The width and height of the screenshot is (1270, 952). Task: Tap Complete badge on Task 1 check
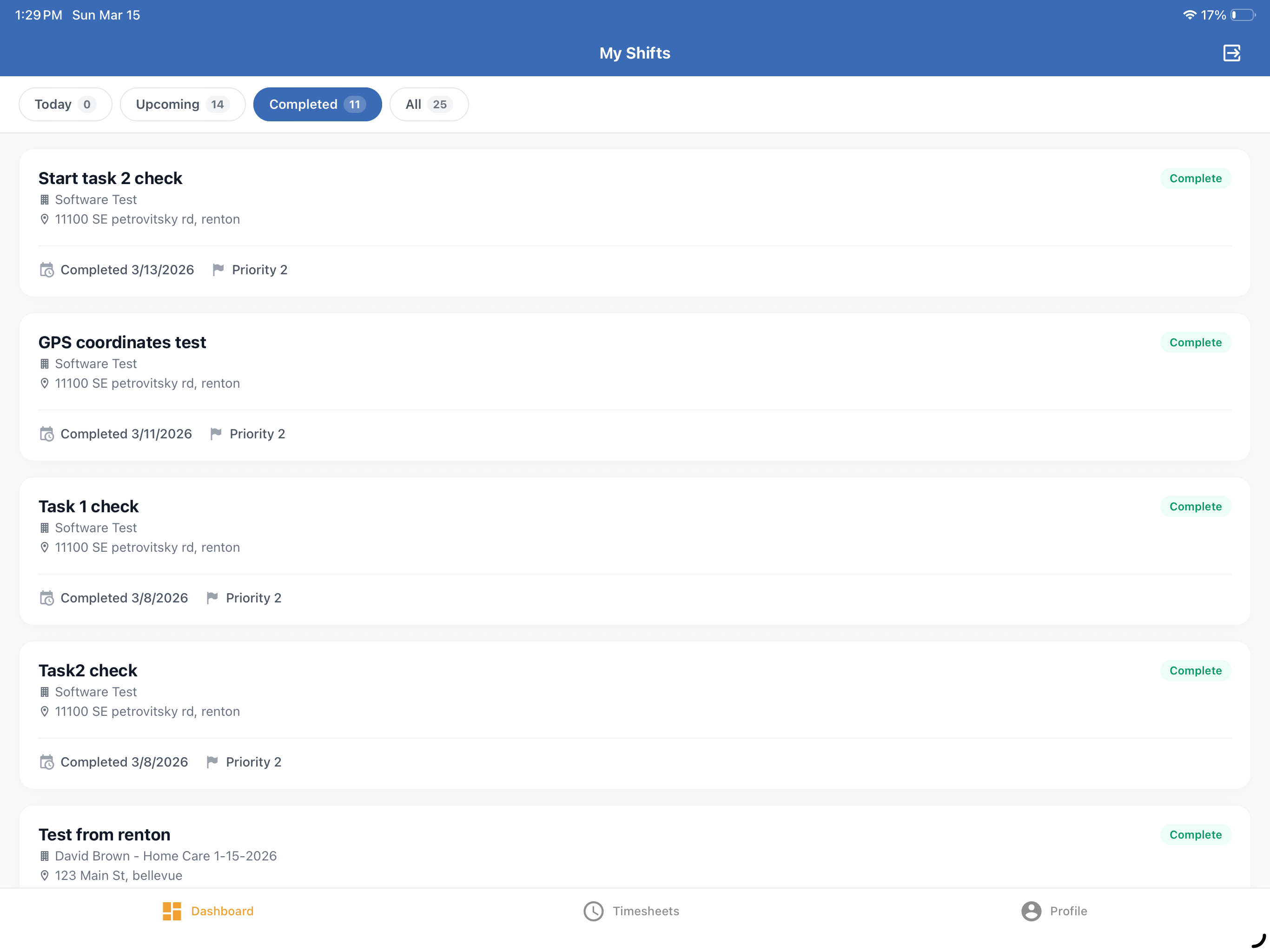1195,506
